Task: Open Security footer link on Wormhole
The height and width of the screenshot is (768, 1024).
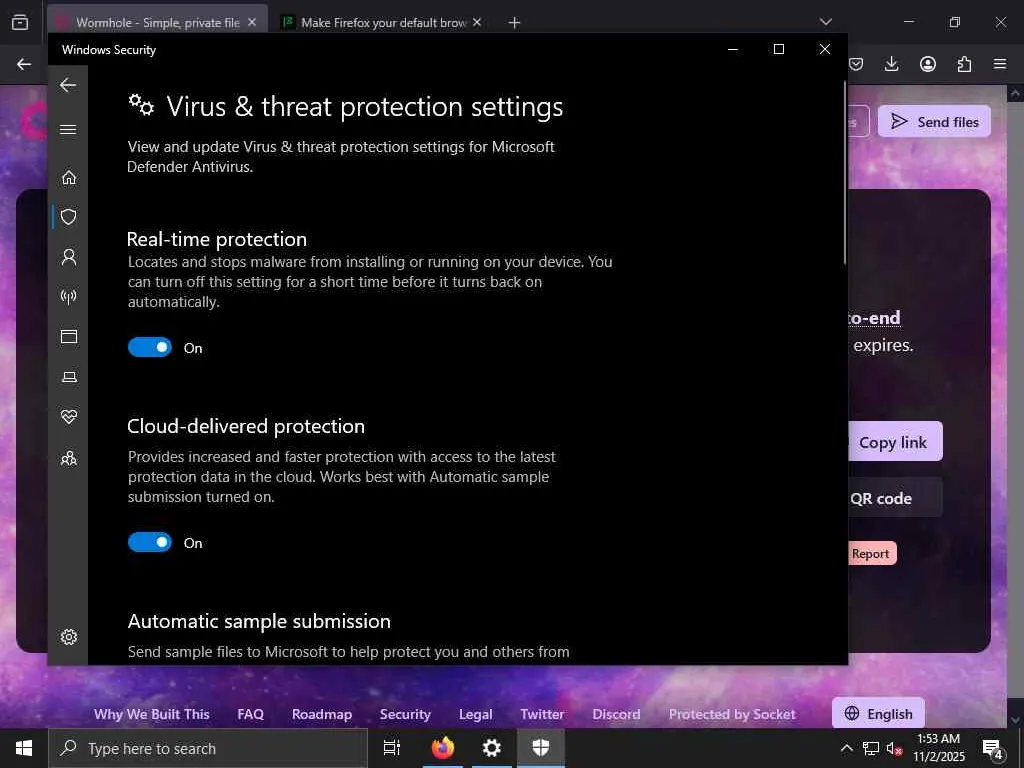Action: (x=406, y=714)
